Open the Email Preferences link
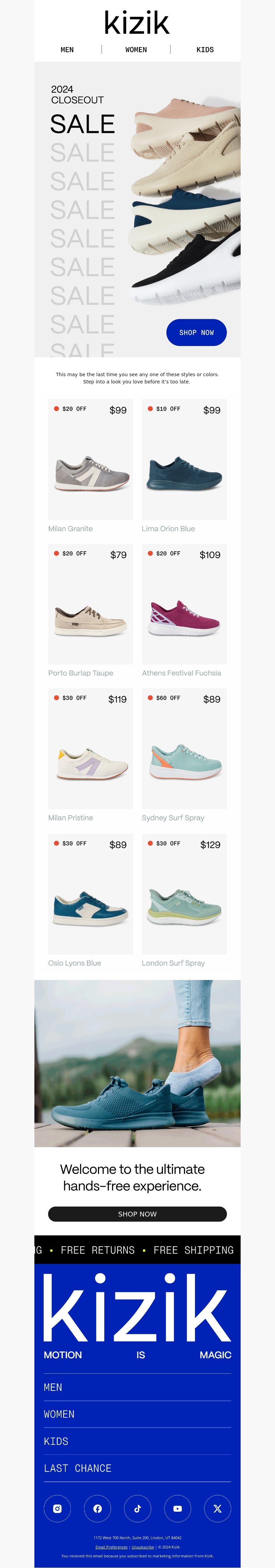275x1568 pixels. click(x=112, y=1547)
